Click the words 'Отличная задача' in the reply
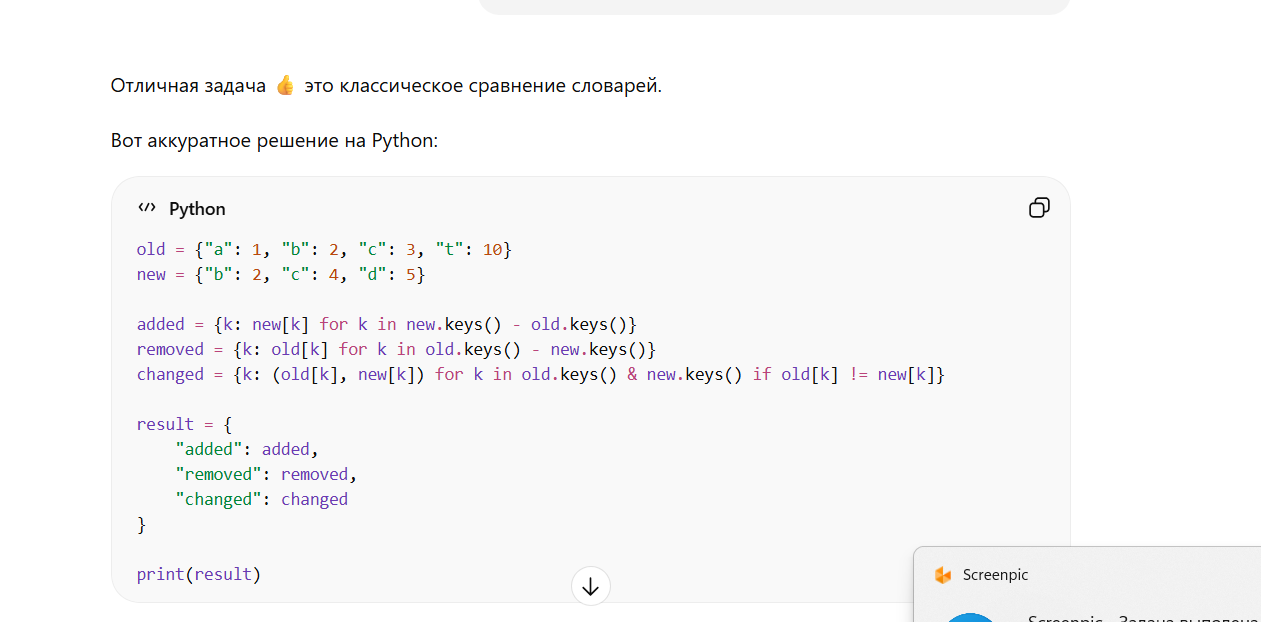Image resolution: width=1261 pixels, height=622 pixels. [189, 86]
